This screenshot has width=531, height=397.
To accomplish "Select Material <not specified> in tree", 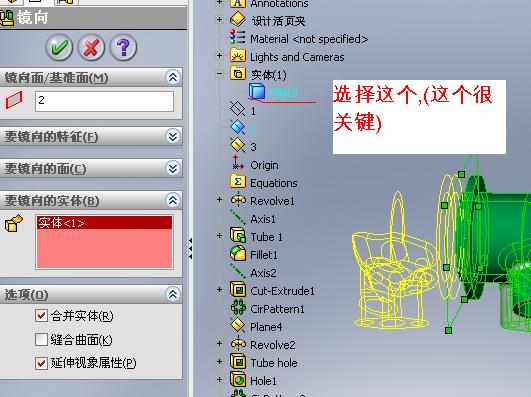I will point(309,39).
